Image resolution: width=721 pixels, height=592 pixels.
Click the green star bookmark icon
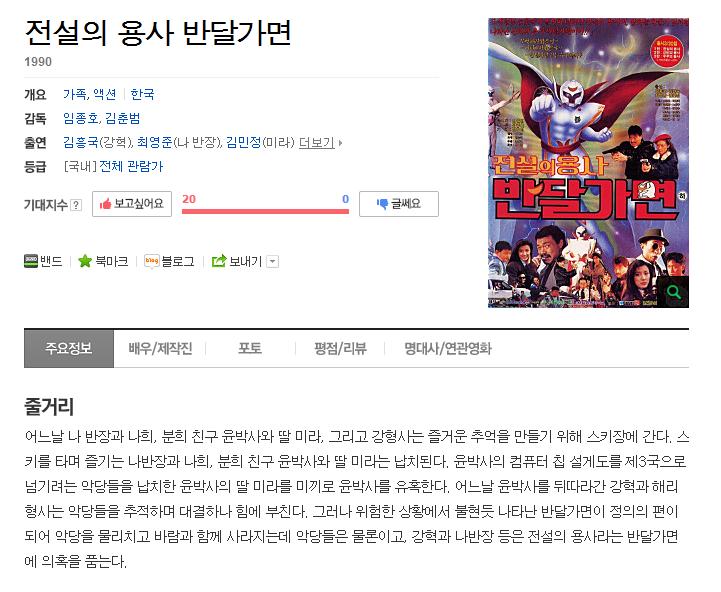(x=85, y=261)
